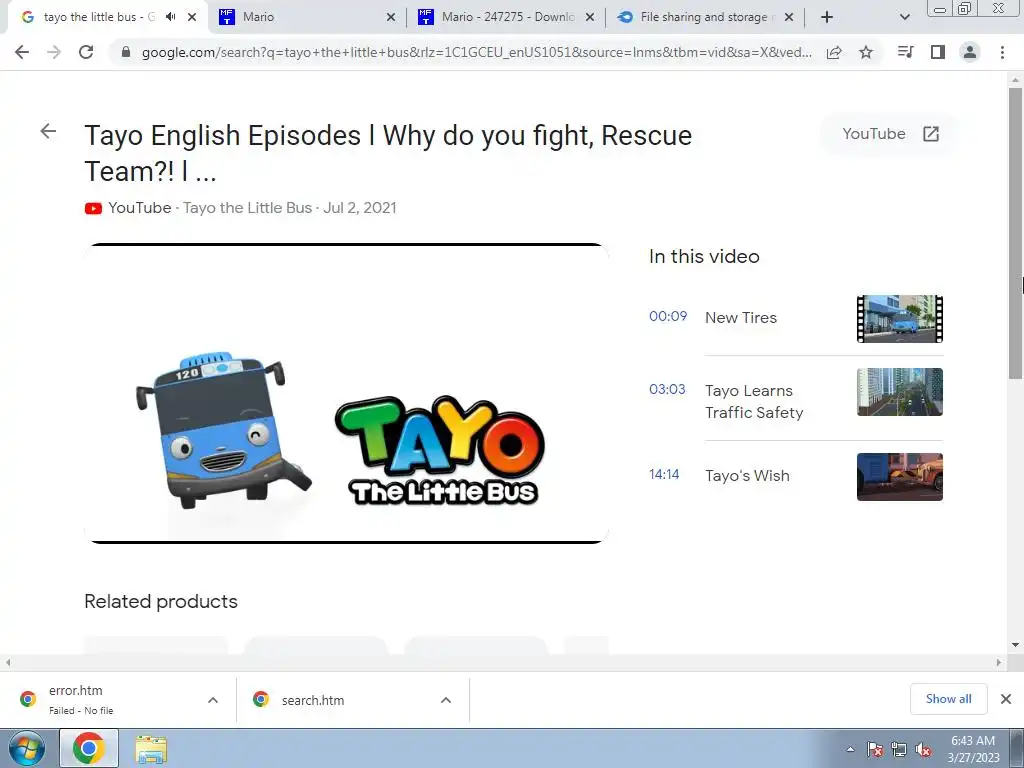The width and height of the screenshot is (1024, 768).
Task: Click the scrollbar down arrow
Action: [x=1015, y=645]
